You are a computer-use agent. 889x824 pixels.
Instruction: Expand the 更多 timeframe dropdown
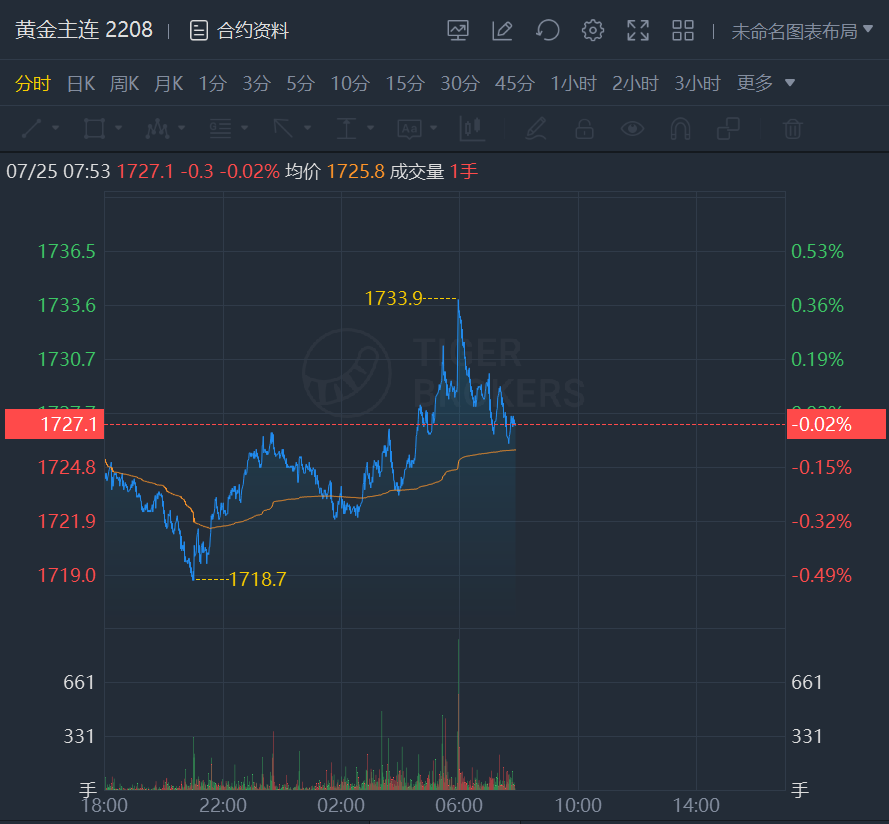click(766, 83)
